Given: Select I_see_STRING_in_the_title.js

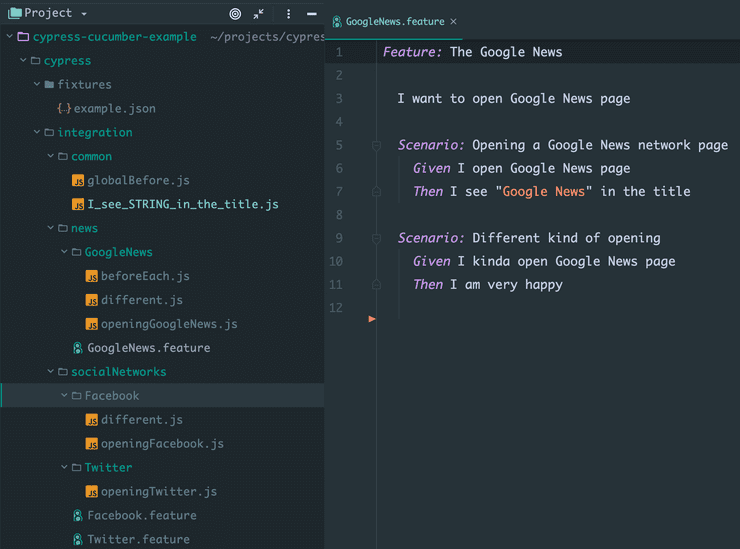Looking at the screenshot, I should point(183,204).
